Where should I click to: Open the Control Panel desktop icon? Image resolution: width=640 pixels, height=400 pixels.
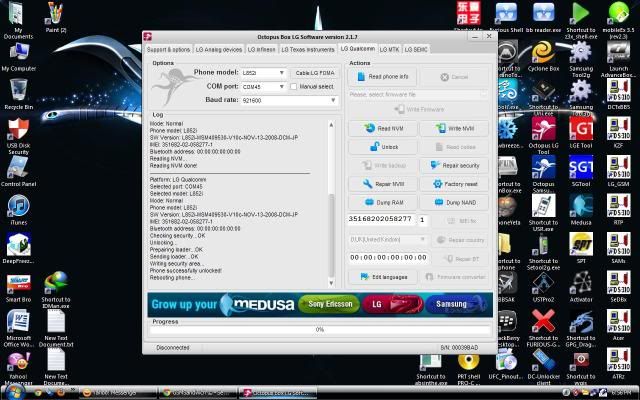click(x=18, y=171)
